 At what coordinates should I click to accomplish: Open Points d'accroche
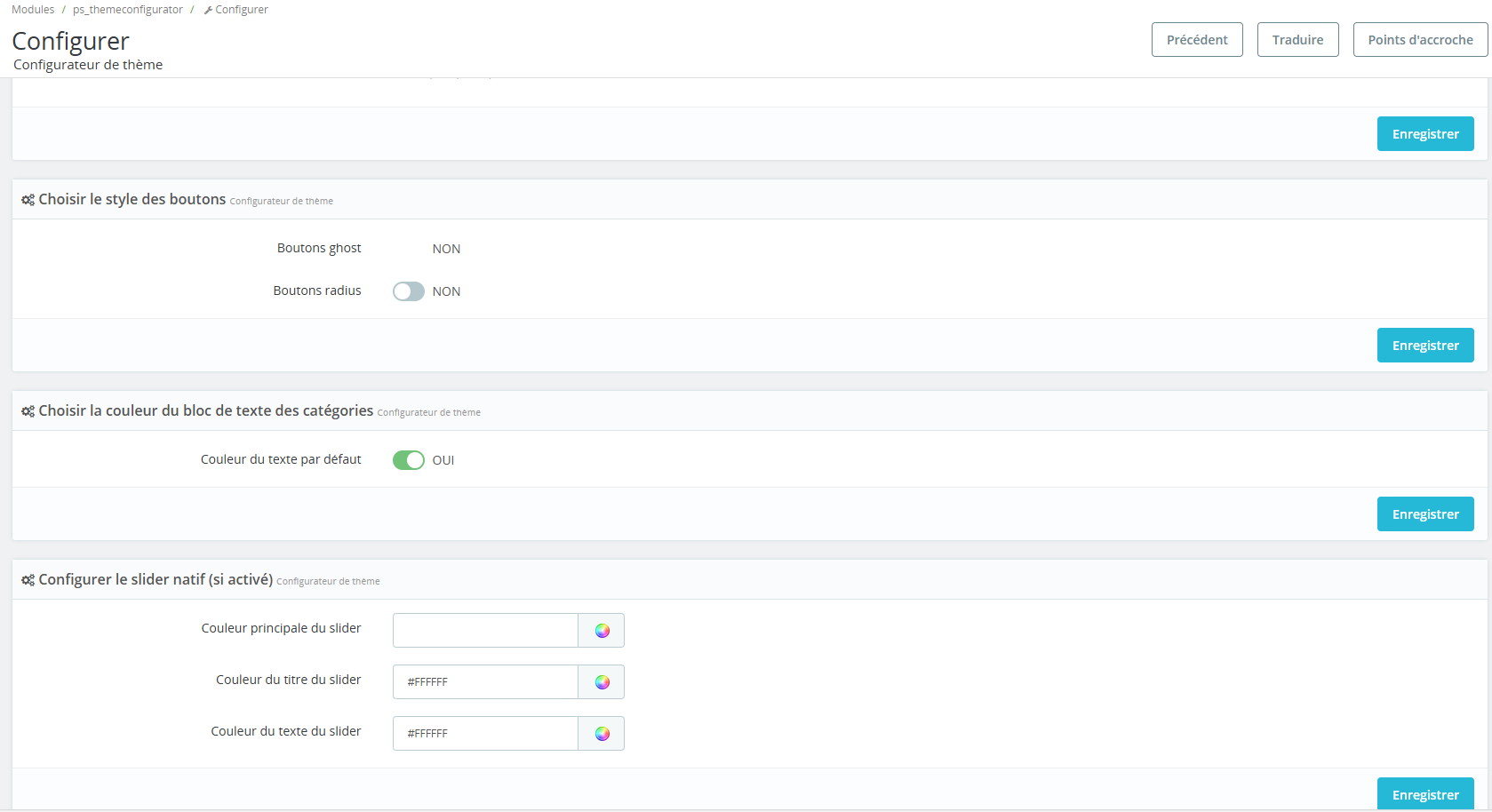pyautogui.click(x=1420, y=40)
